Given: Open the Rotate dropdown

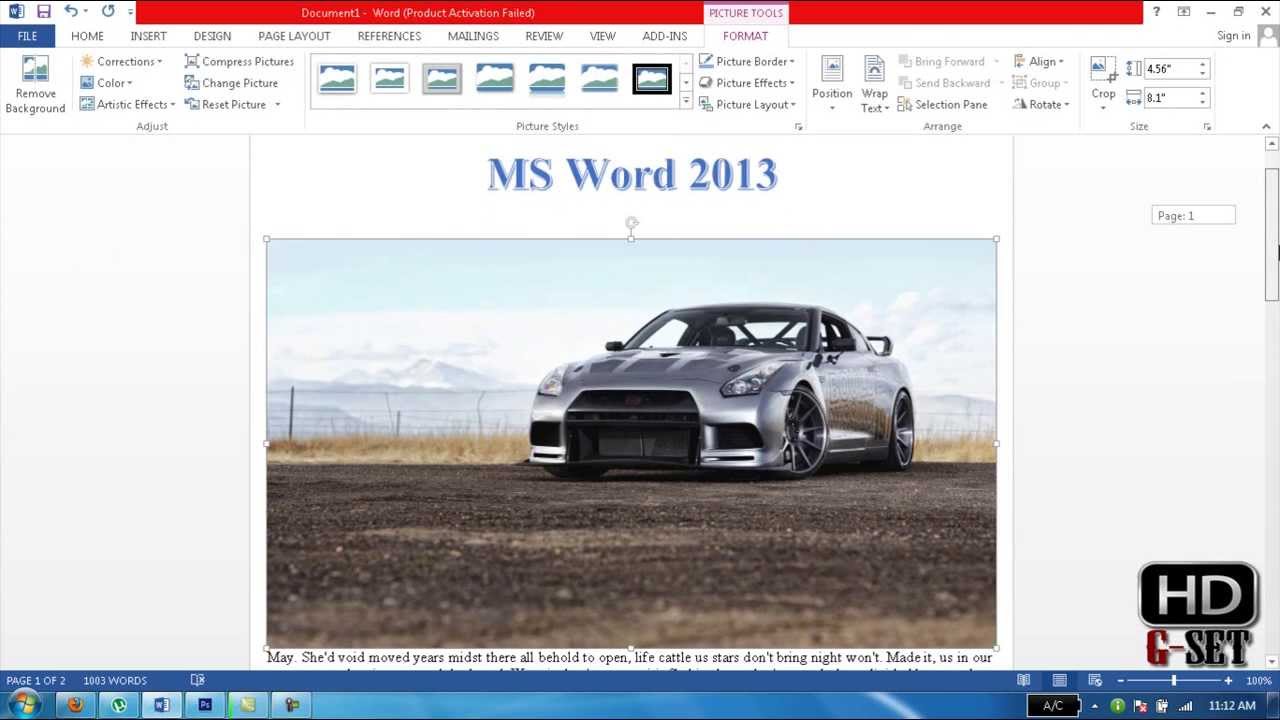Looking at the screenshot, I should click(1041, 104).
